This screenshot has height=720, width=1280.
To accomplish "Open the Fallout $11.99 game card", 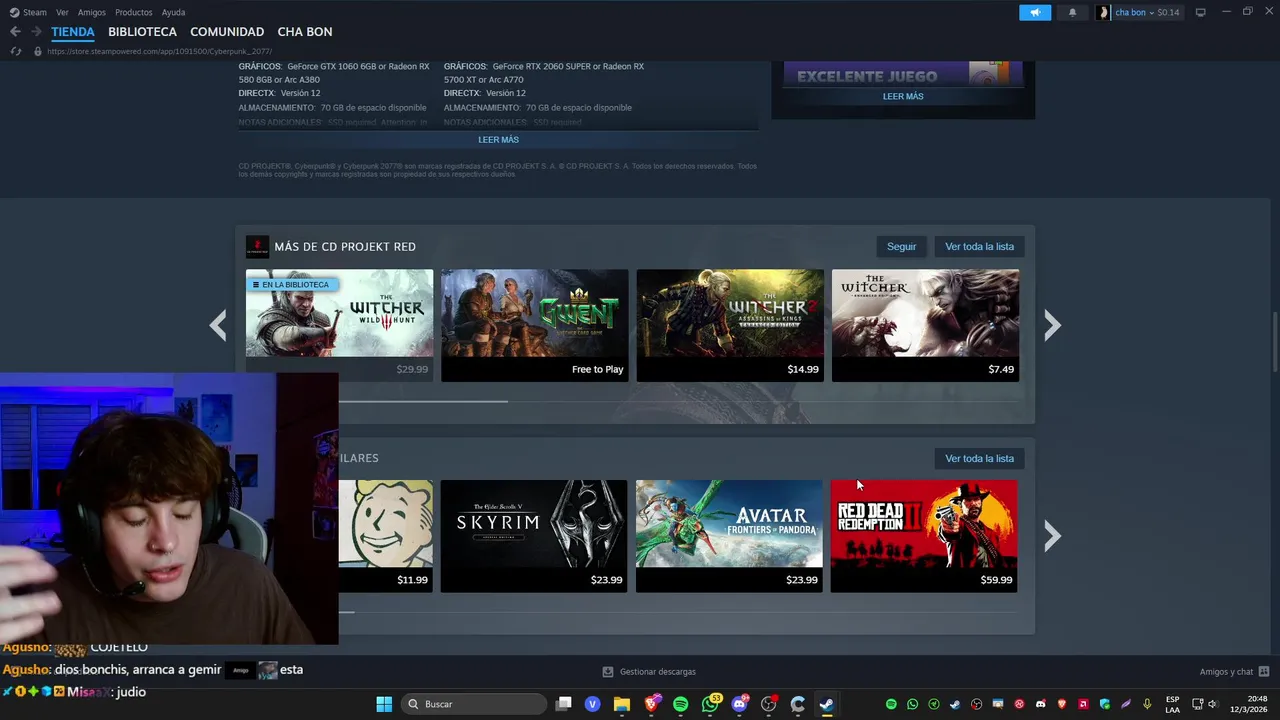I will click(386, 536).
